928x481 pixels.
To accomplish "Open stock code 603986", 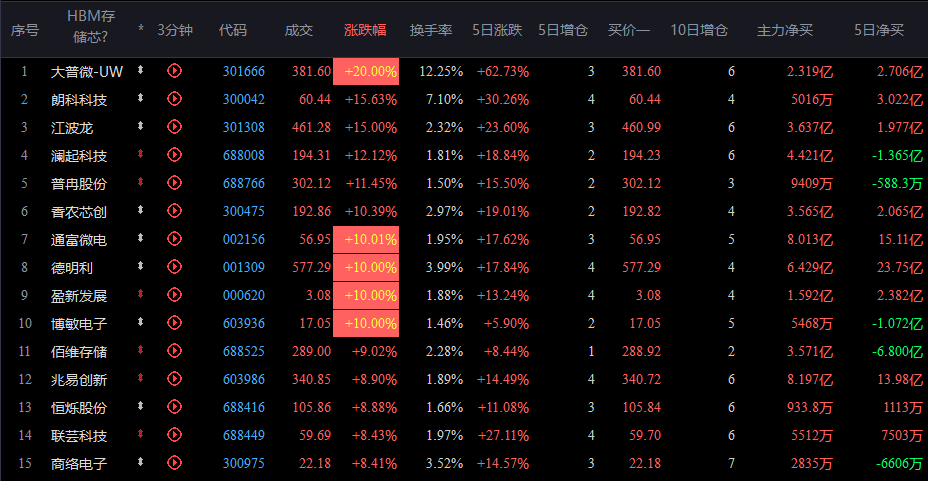I will 244,379.
